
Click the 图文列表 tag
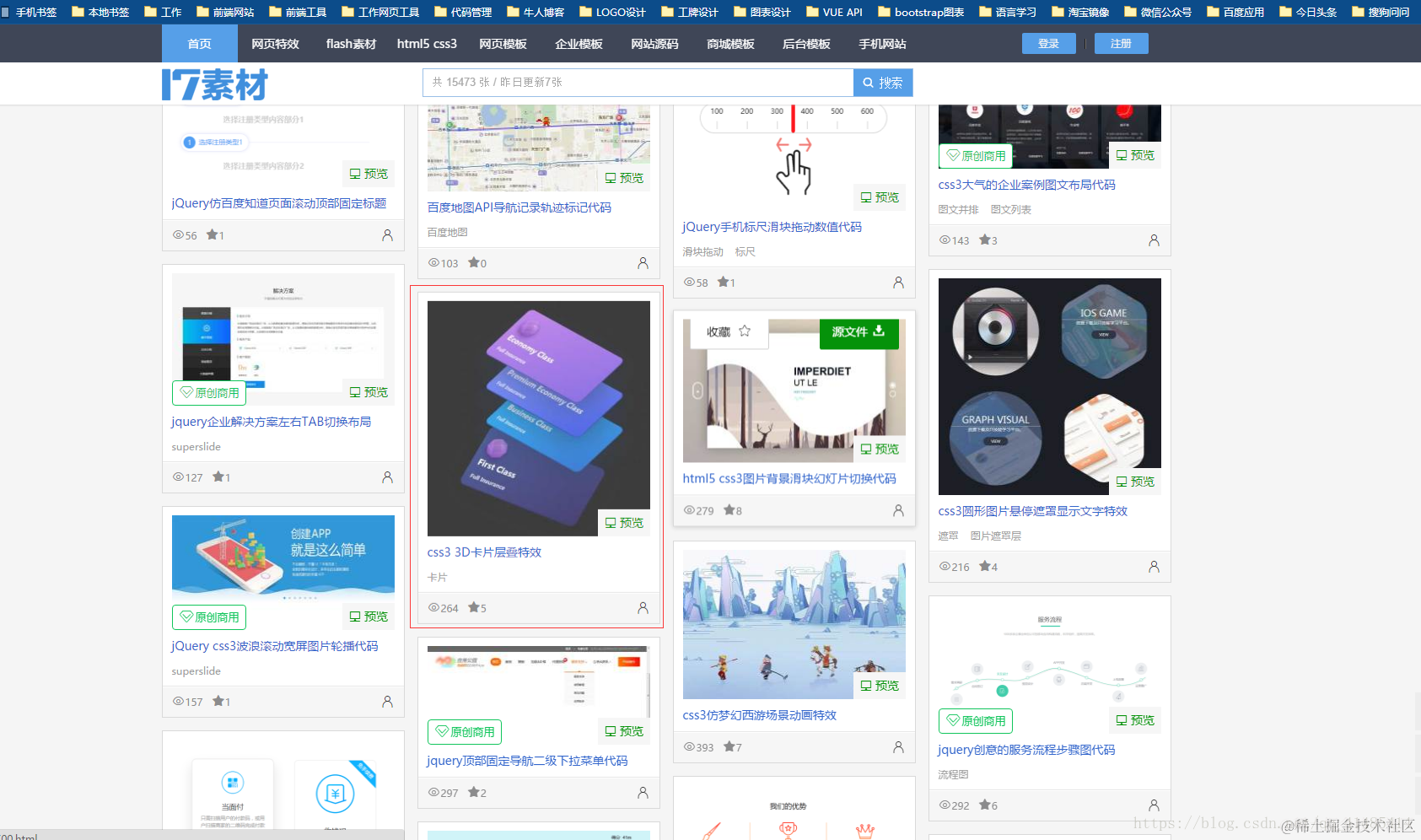click(1010, 210)
